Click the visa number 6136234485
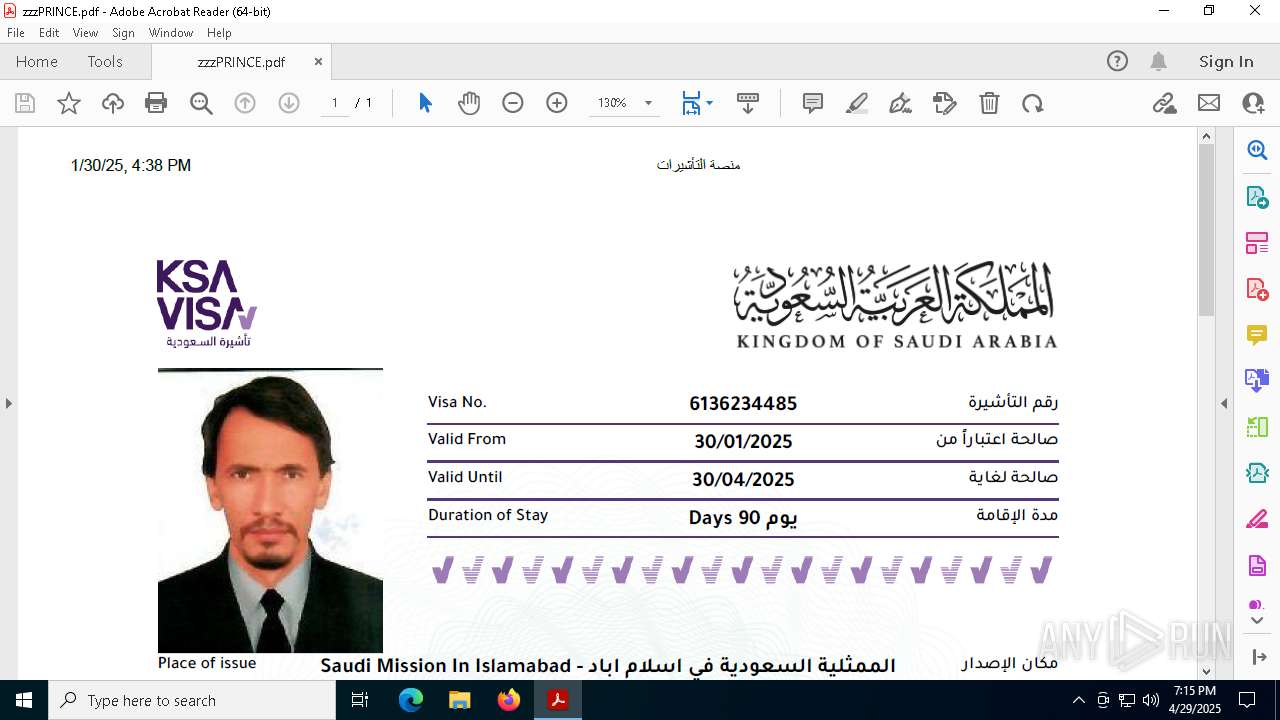The image size is (1280, 720). pyautogui.click(x=743, y=403)
